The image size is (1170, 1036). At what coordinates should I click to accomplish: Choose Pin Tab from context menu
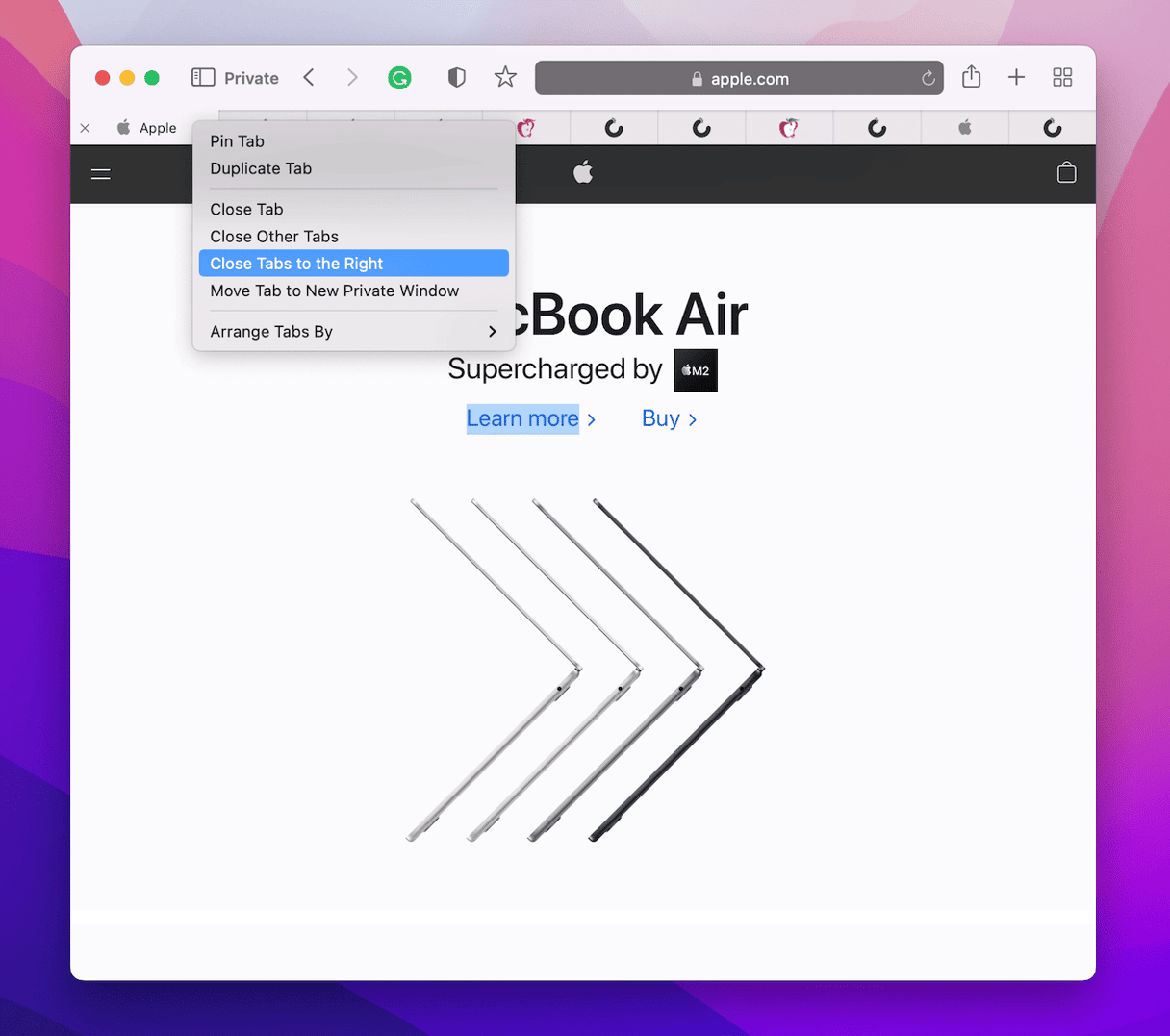coord(353,141)
